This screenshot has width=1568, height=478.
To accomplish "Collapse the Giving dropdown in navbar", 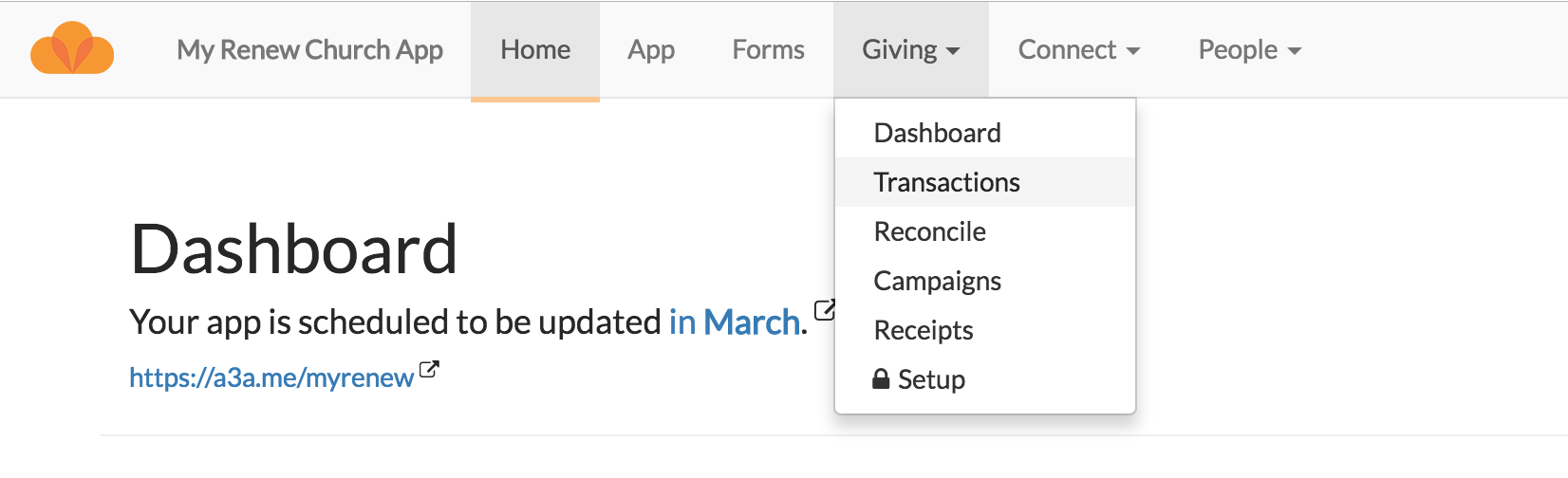I will (x=911, y=49).
